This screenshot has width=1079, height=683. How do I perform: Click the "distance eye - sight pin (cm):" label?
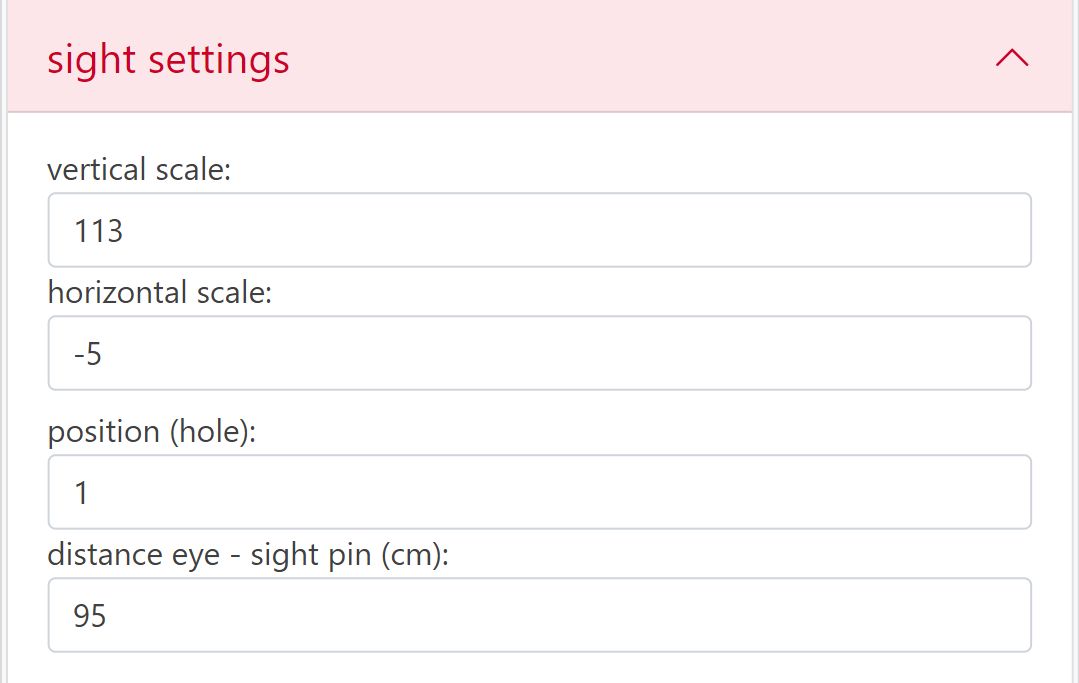pos(248,555)
